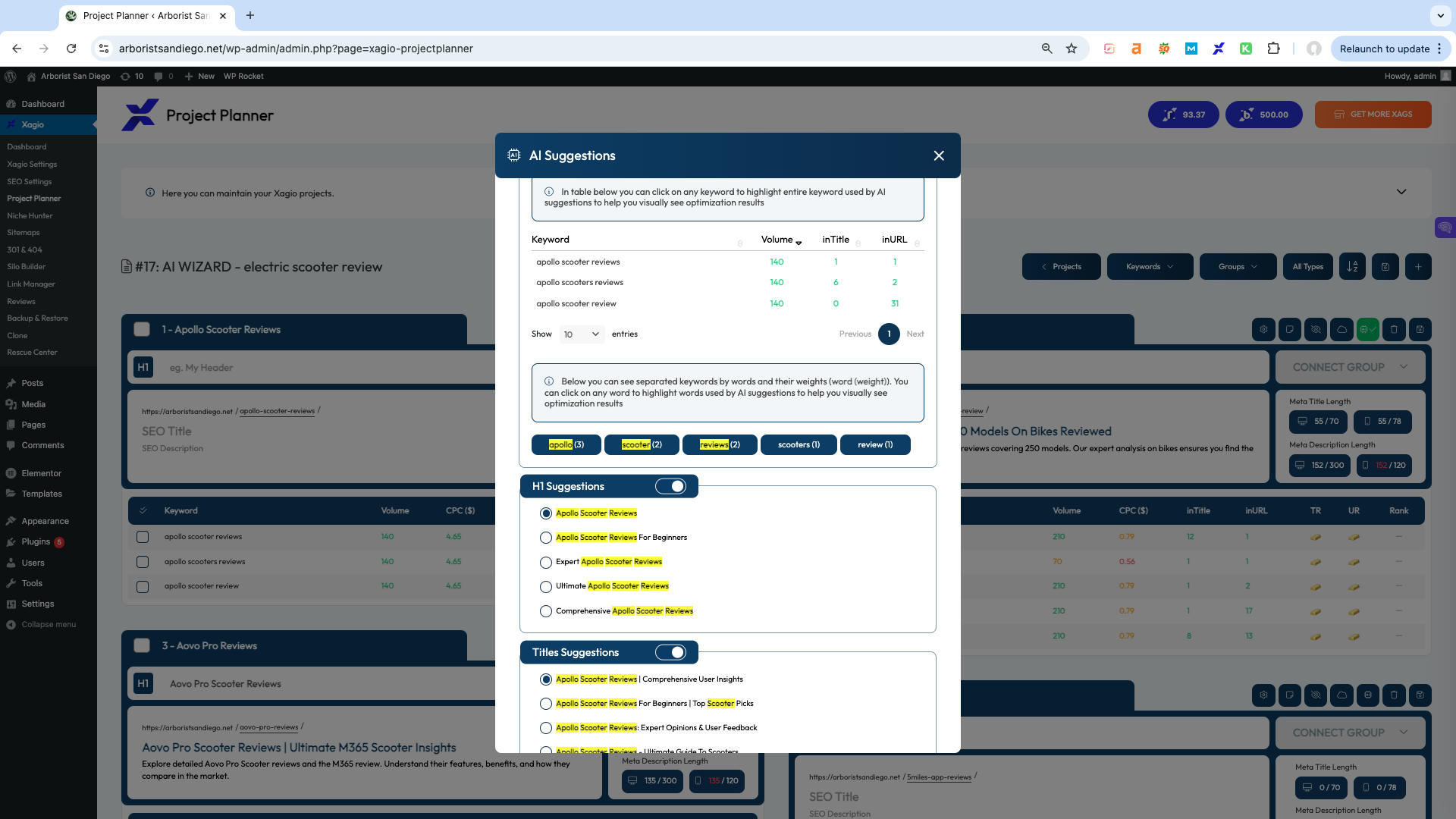Add a new group with plus icon

1418,267
